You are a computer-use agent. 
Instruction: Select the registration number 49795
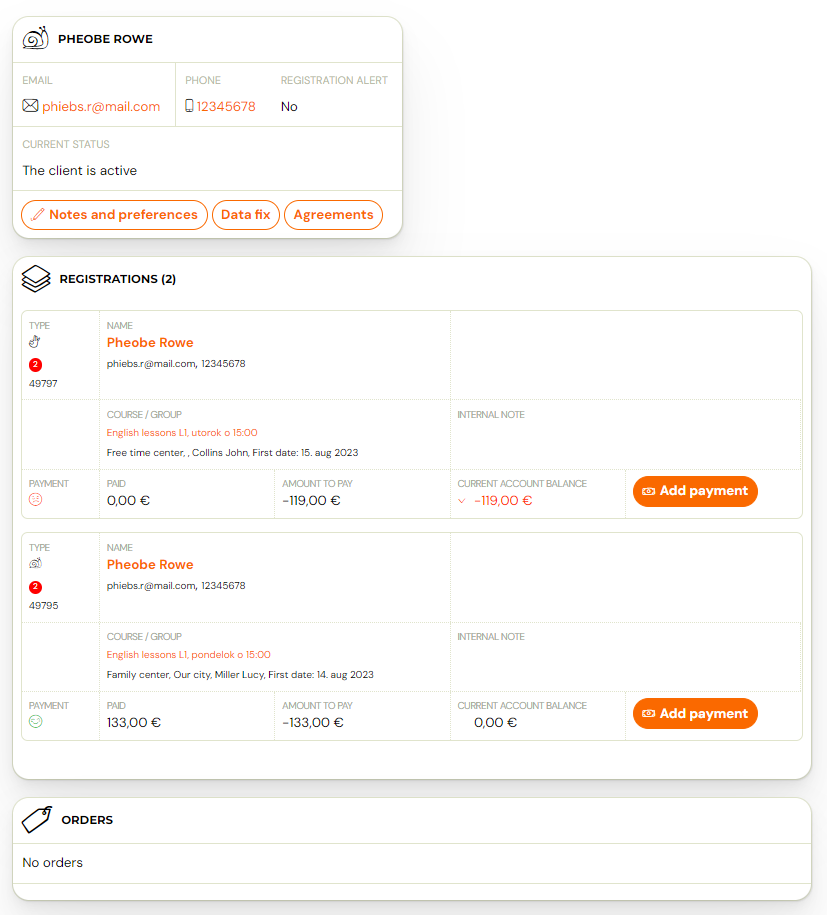(44, 605)
